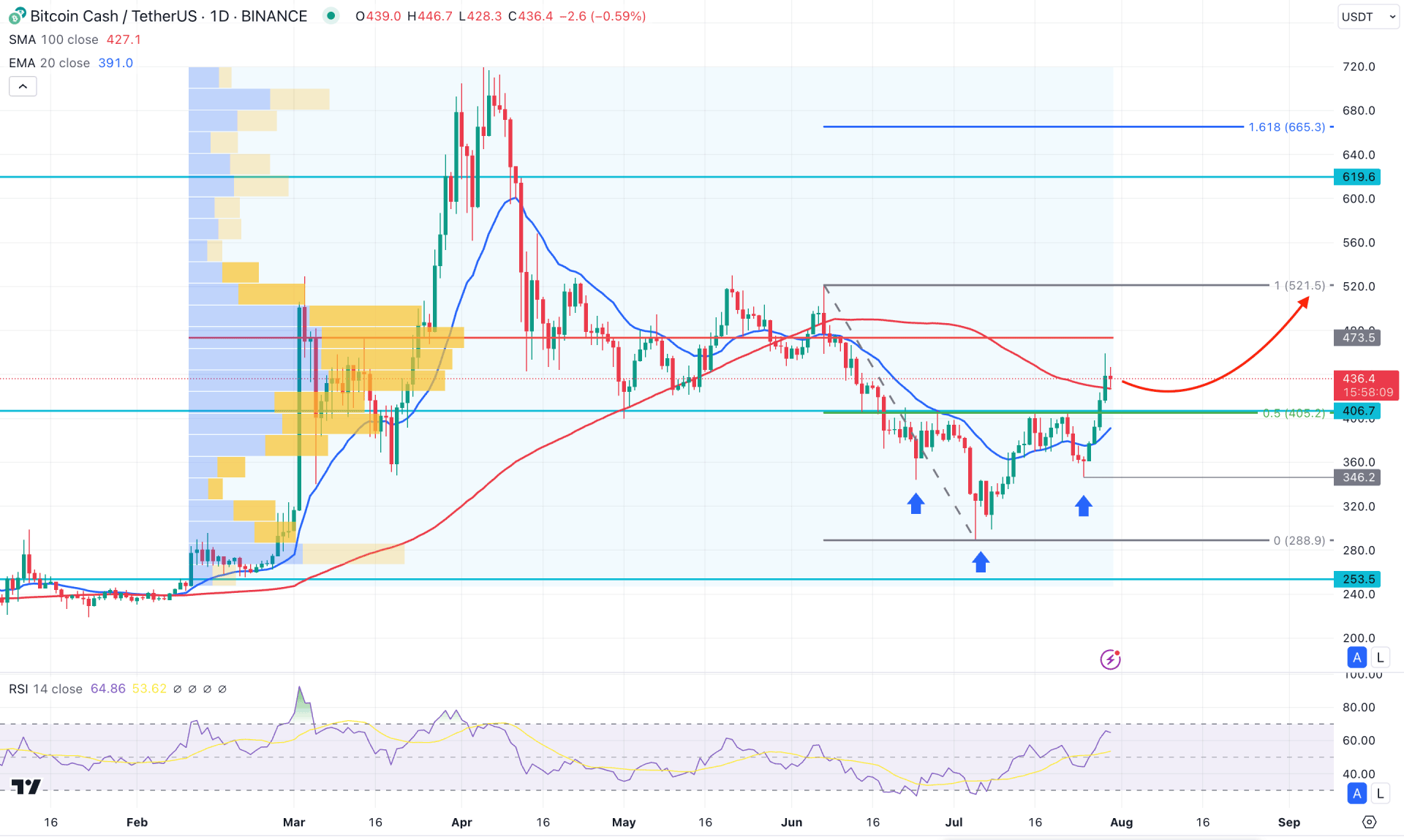Click the SMA value 427.1
The height and width of the screenshot is (840, 1404).
(124, 39)
